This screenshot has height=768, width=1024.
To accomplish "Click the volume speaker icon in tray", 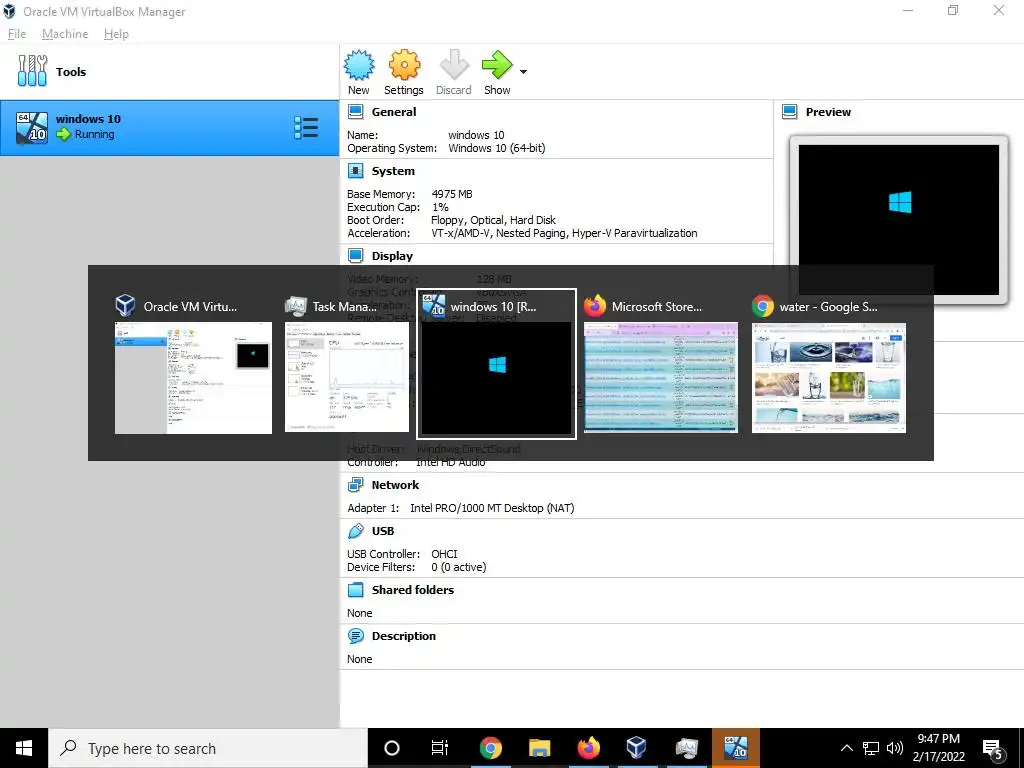I will (895, 748).
